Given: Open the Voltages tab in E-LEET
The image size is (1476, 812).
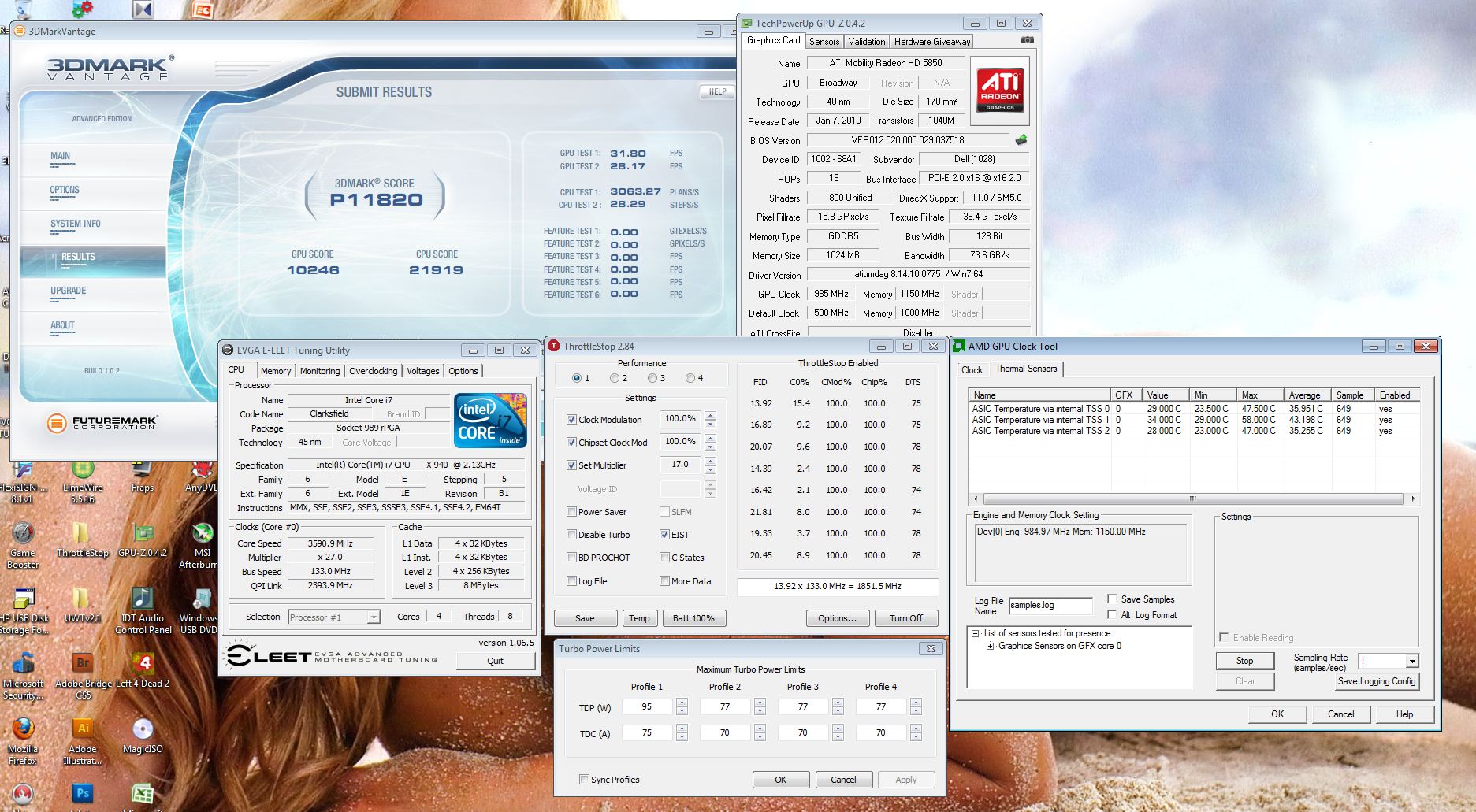Looking at the screenshot, I should point(422,371).
